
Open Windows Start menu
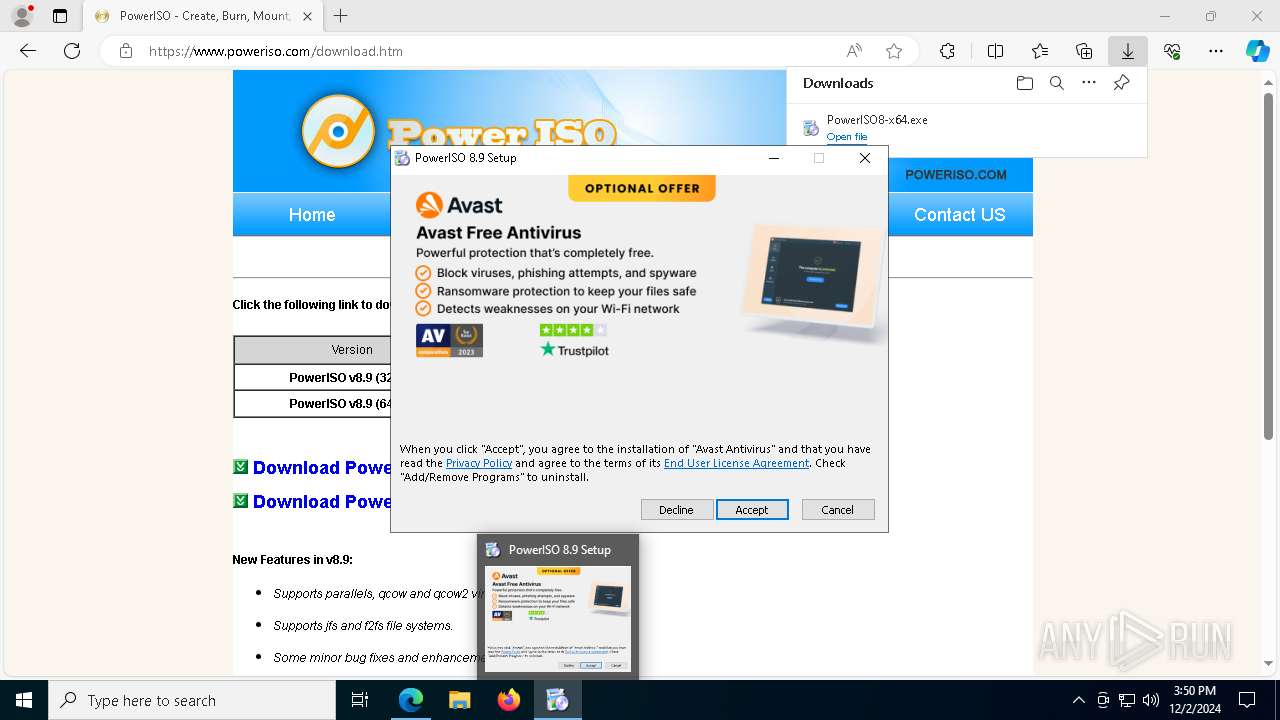(x=24, y=700)
